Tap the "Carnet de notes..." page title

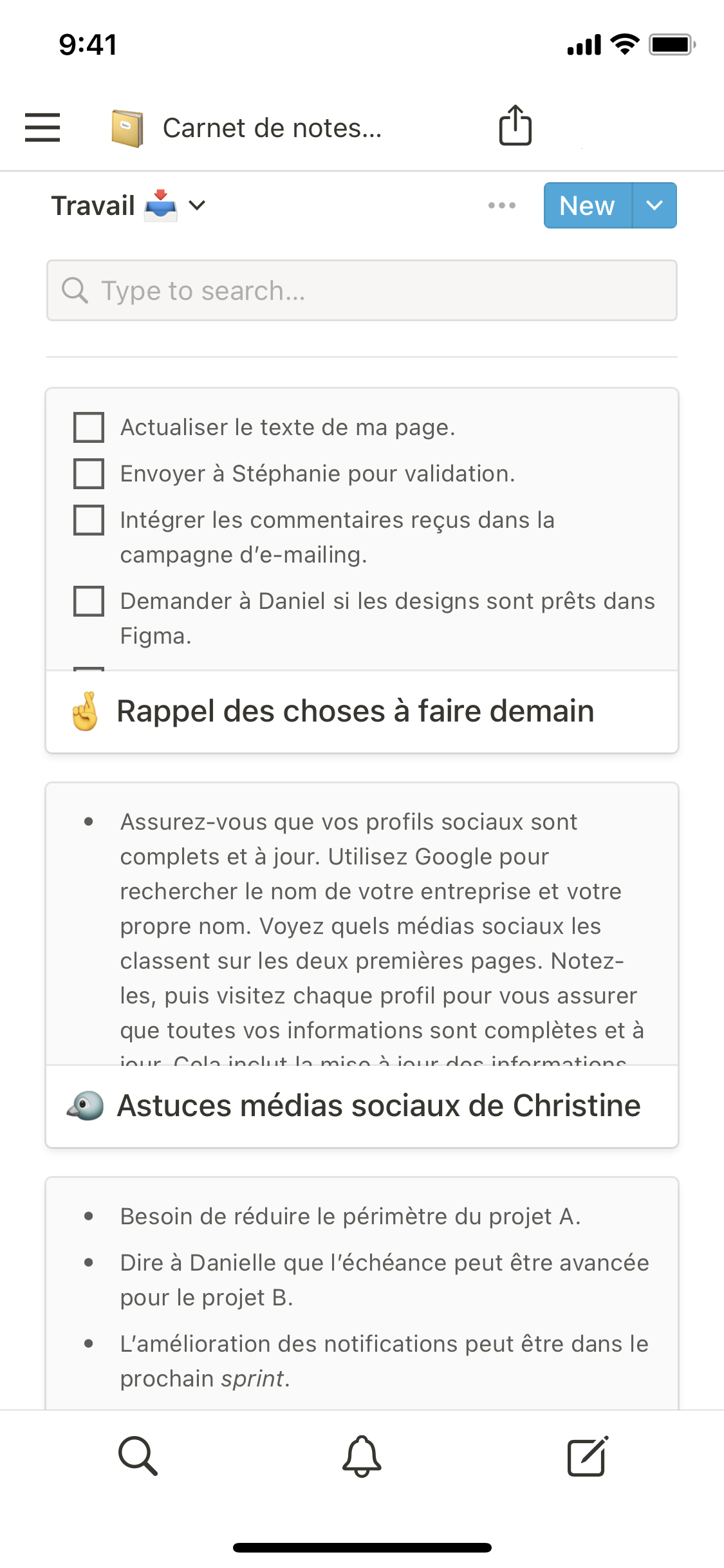click(272, 128)
